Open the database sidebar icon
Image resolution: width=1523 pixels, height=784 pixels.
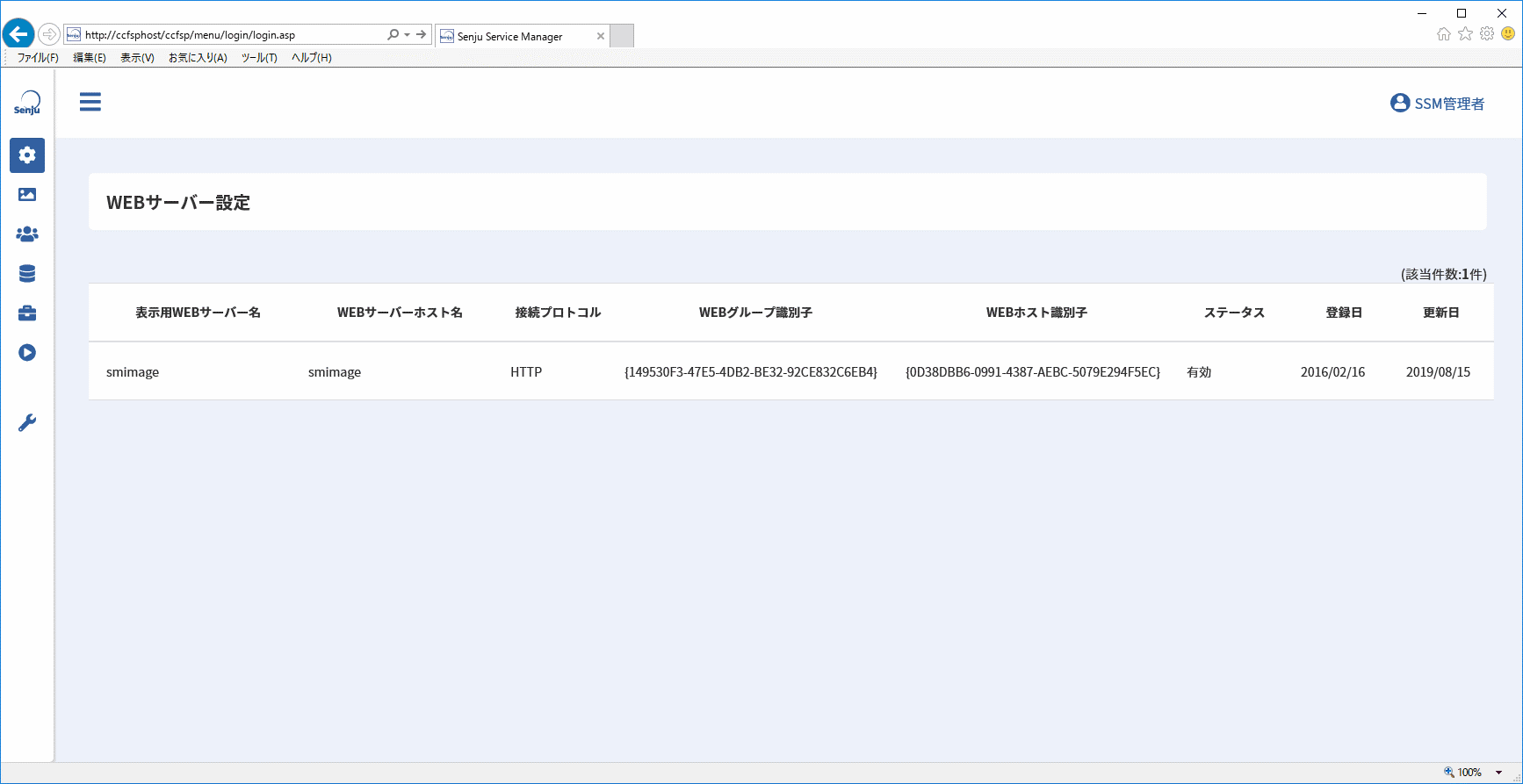[x=27, y=274]
